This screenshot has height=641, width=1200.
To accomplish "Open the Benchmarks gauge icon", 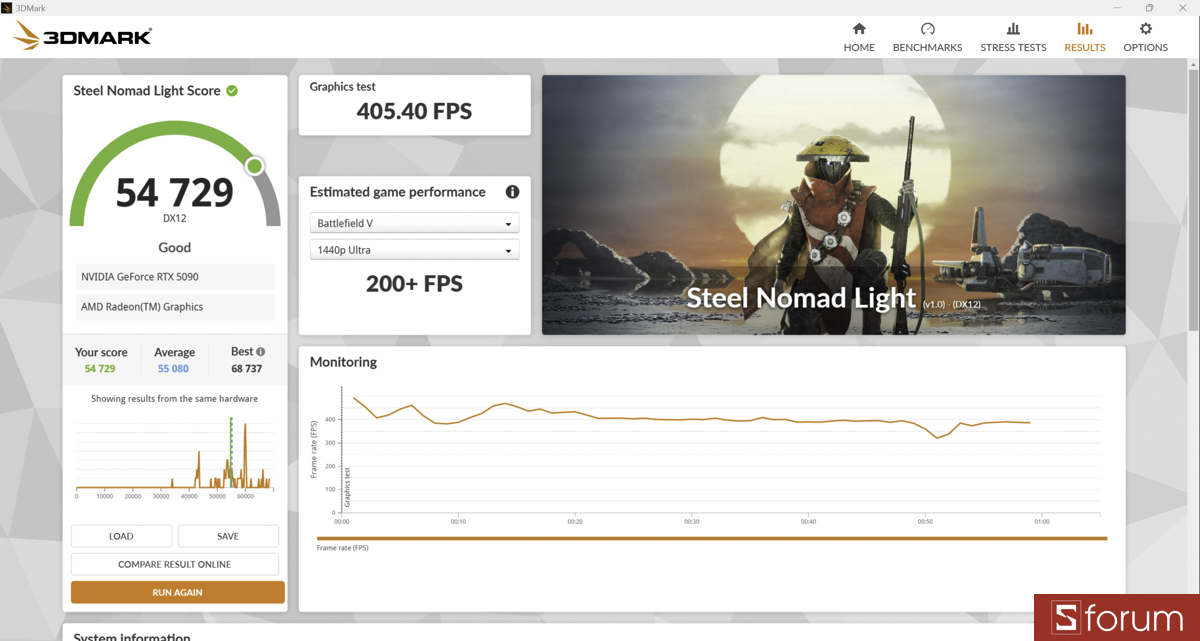I will coord(927,29).
